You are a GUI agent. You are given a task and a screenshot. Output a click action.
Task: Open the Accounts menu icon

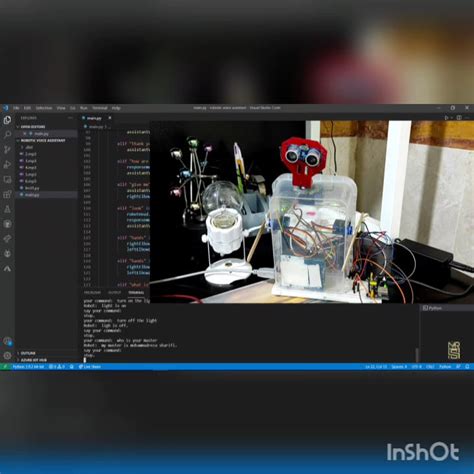7,341
